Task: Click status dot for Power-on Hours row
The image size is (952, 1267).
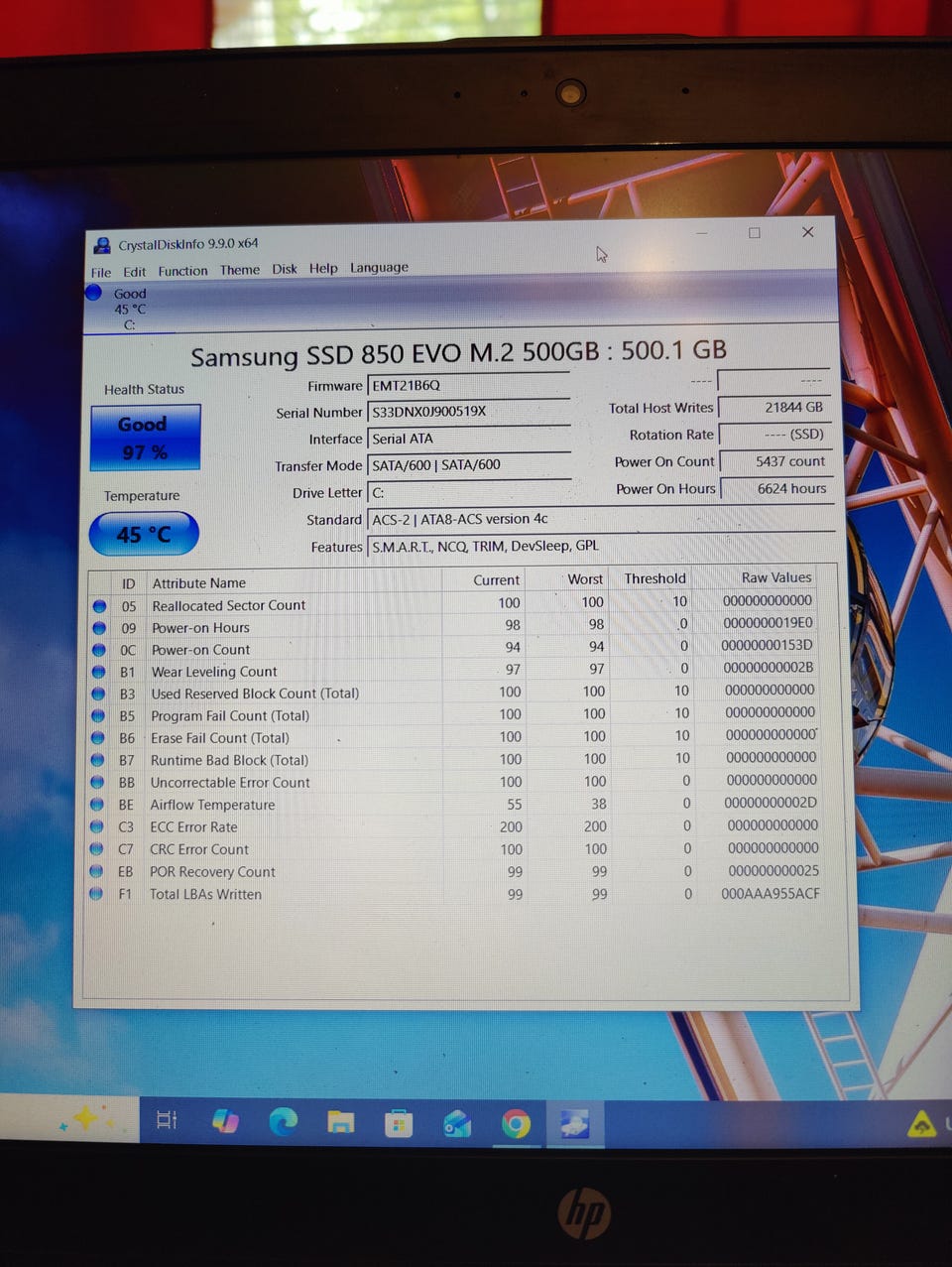Action: (99, 628)
